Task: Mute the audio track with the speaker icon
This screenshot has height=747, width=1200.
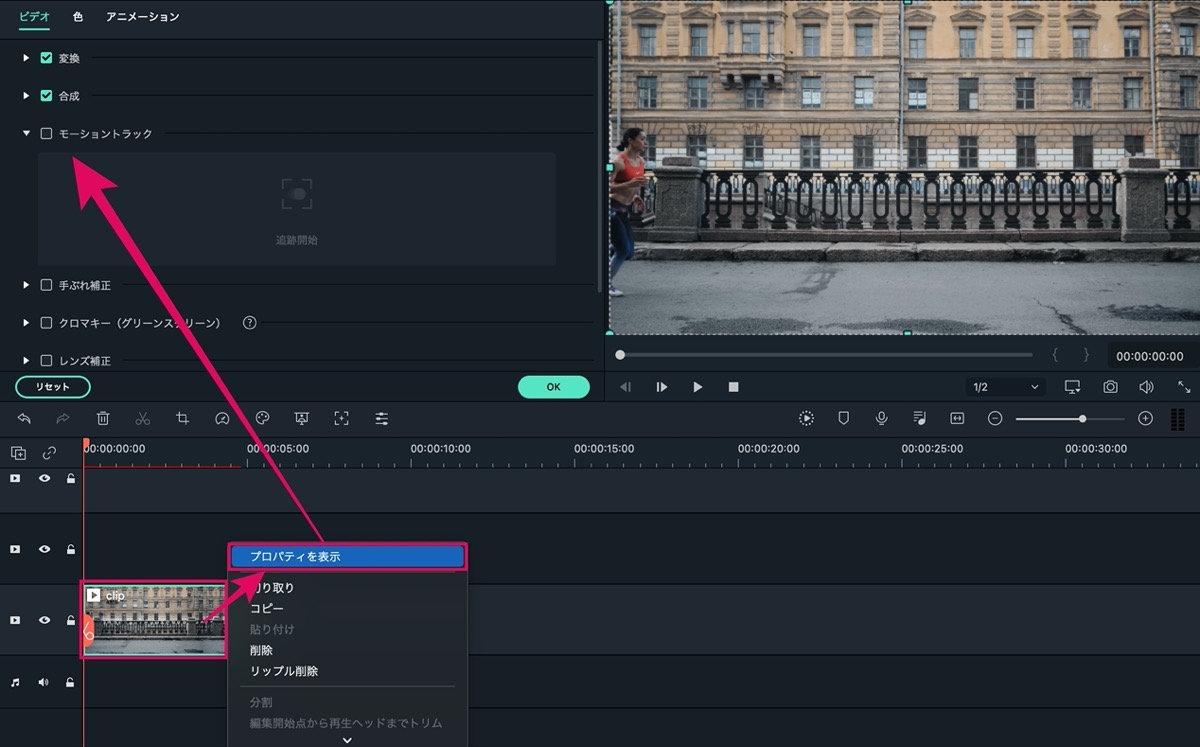Action: (44, 683)
